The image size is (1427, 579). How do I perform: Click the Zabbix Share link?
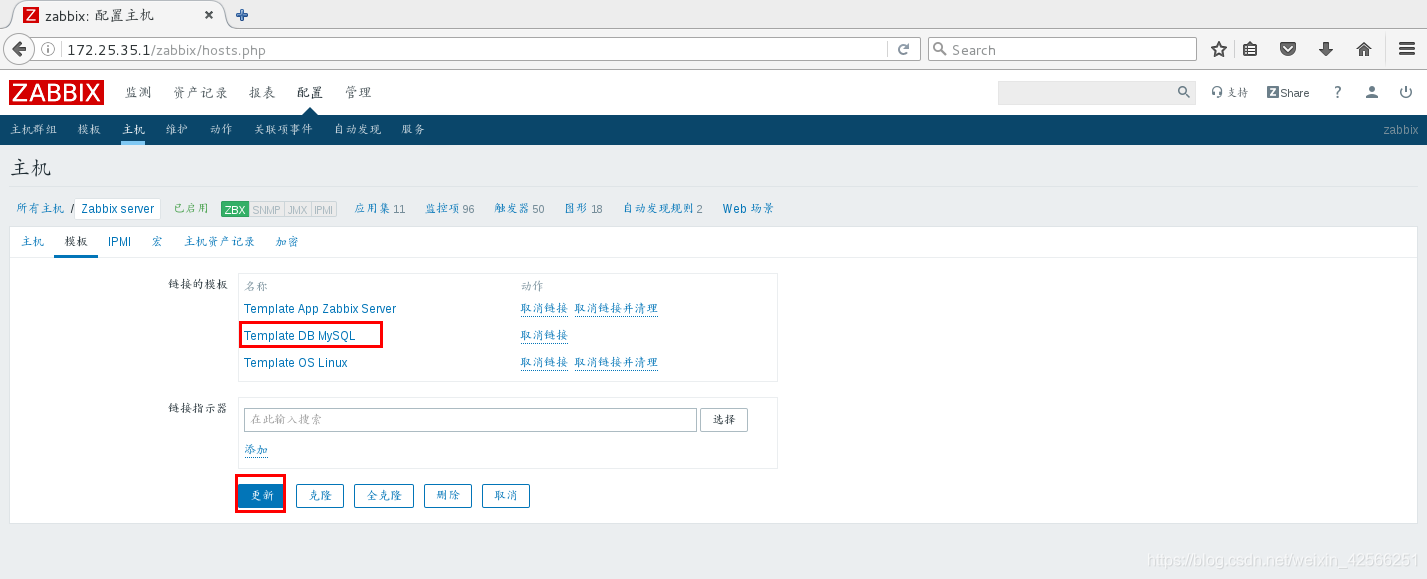(1288, 92)
